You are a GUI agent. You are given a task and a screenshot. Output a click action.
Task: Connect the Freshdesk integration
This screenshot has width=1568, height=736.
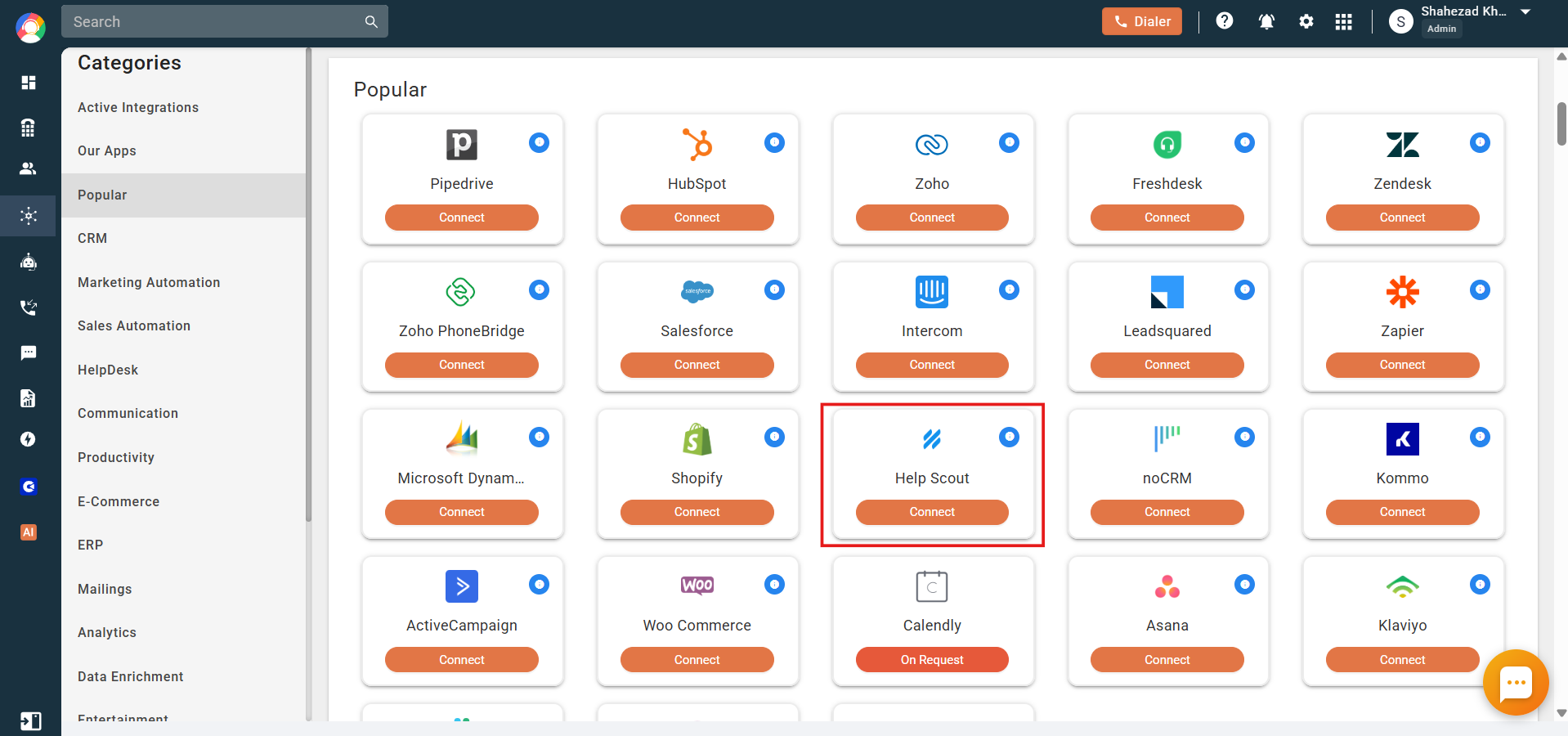point(1167,218)
